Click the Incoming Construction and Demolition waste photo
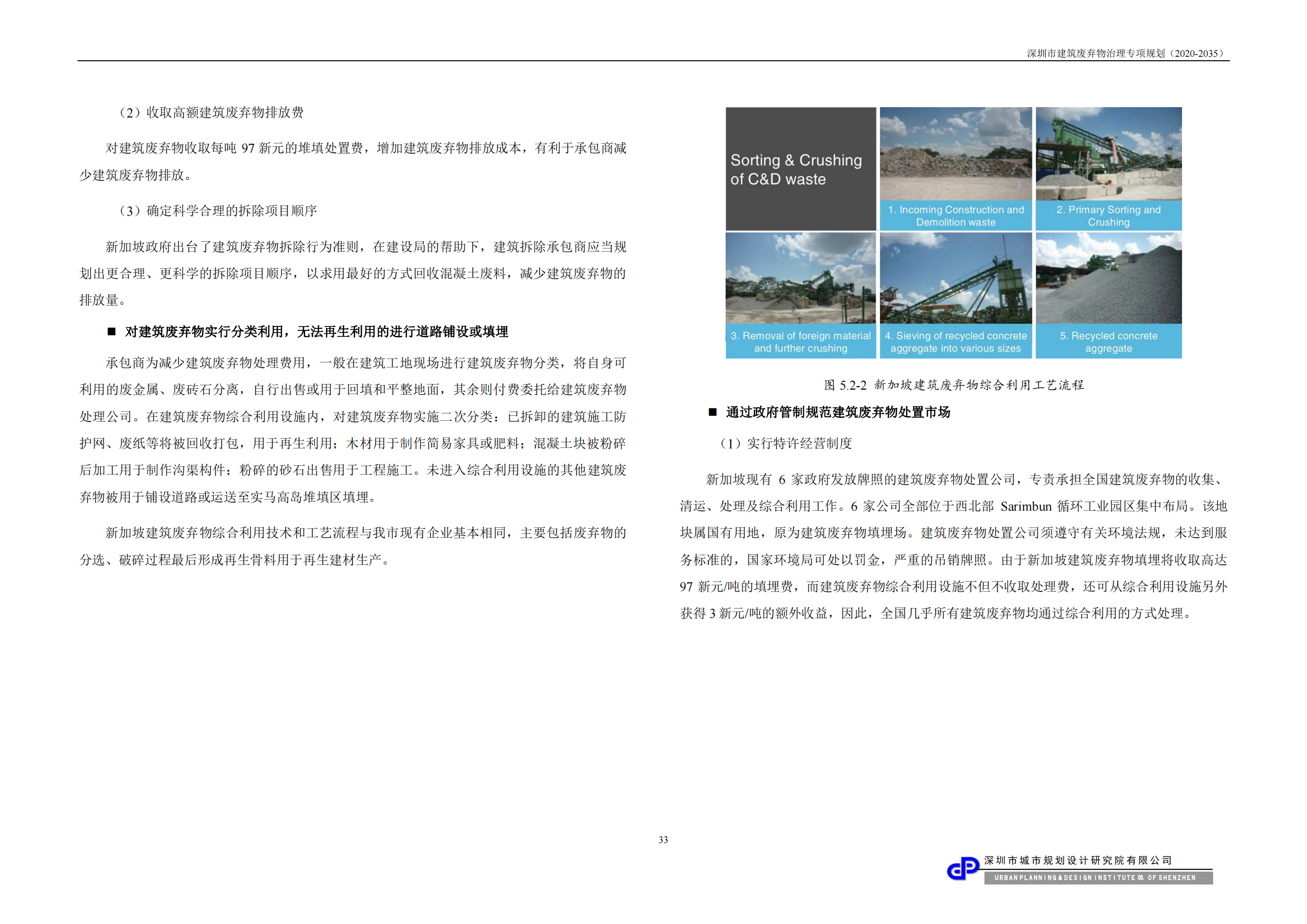The width and height of the screenshot is (1307, 924). pos(956,154)
